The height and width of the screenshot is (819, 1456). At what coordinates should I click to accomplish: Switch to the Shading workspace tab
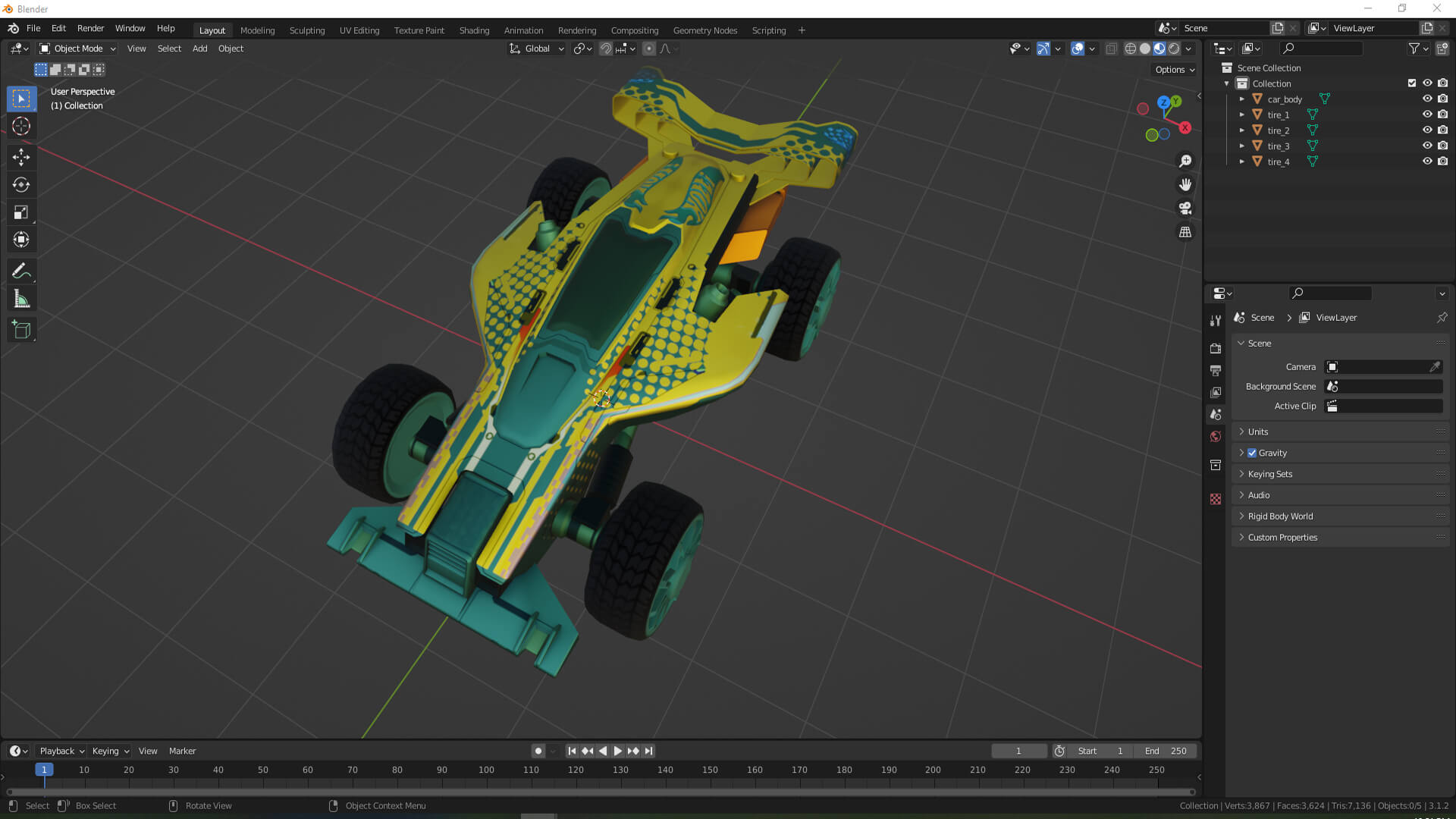pos(474,30)
